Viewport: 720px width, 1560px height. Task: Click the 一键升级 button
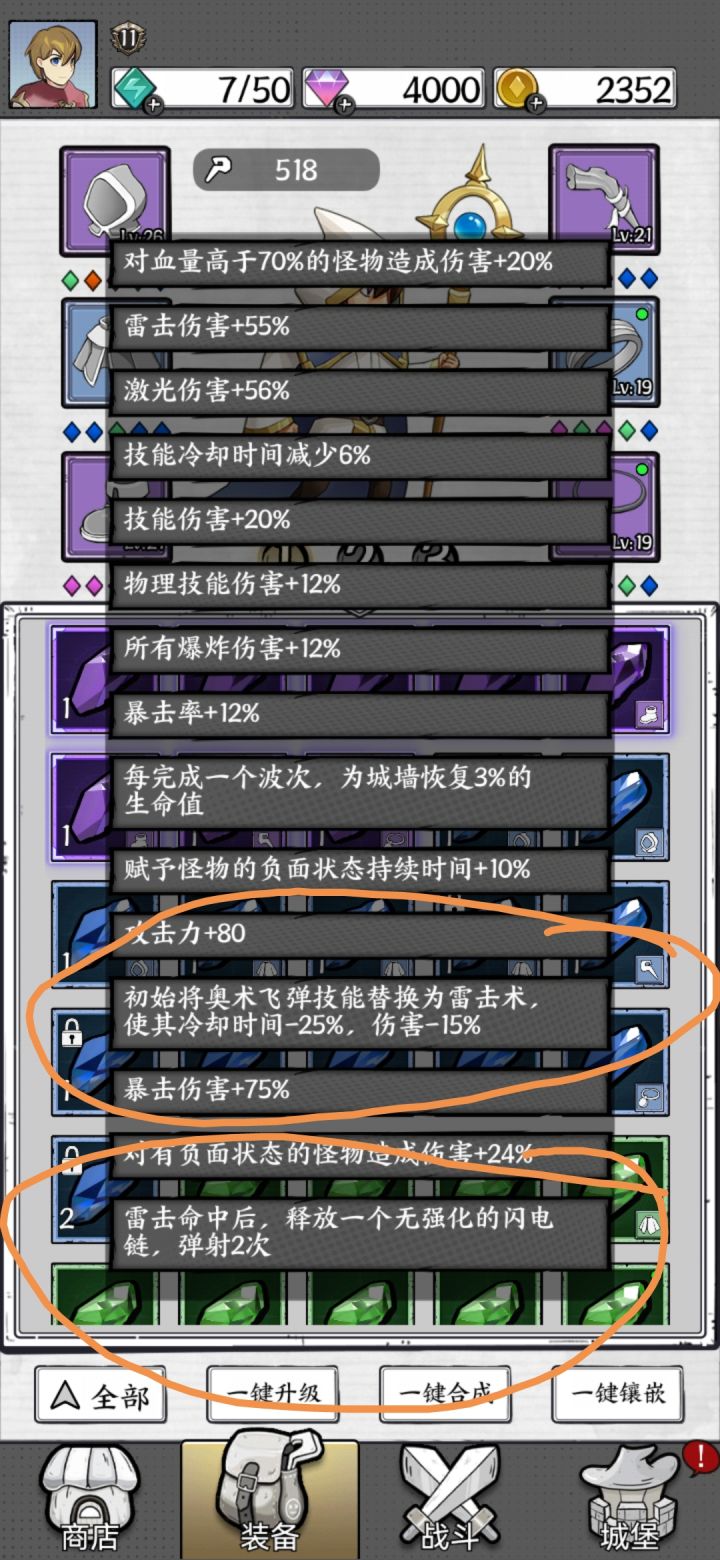pos(272,1395)
